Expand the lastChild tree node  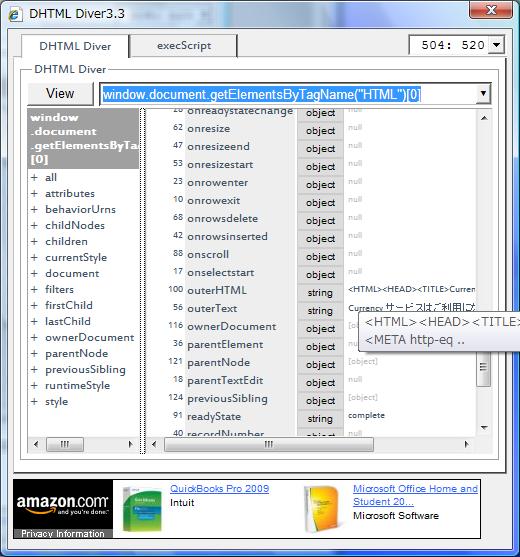coord(34,321)
